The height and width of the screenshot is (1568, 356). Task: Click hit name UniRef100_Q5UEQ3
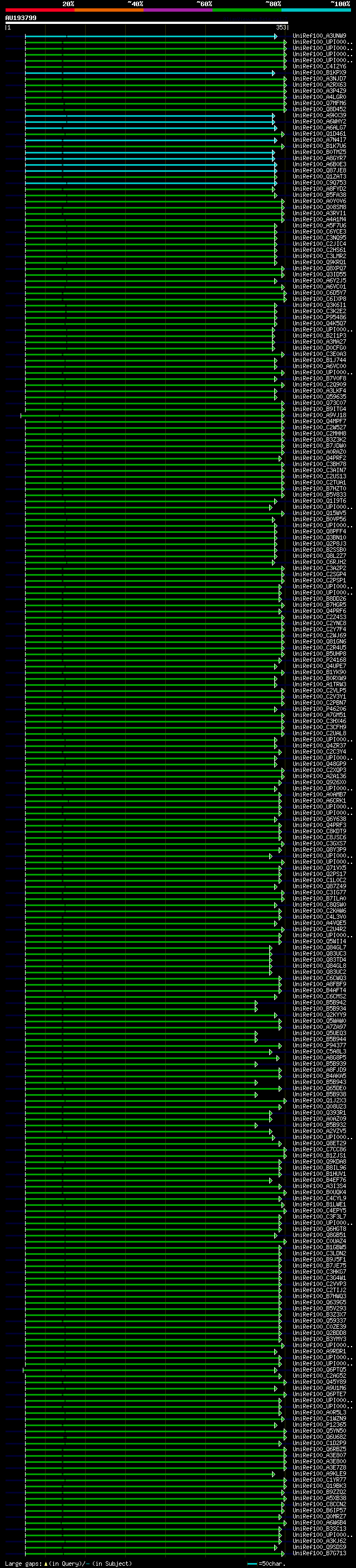point(319,1033)
